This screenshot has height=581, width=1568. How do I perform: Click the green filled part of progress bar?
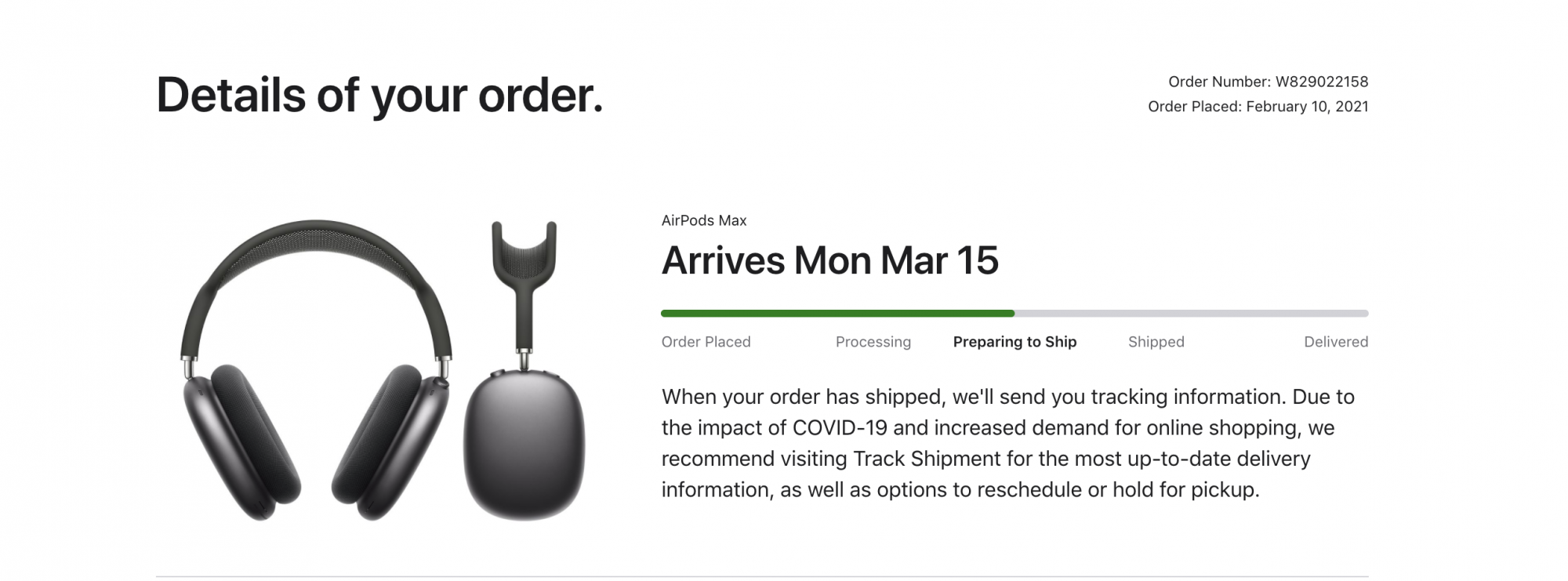pos(837,314)
